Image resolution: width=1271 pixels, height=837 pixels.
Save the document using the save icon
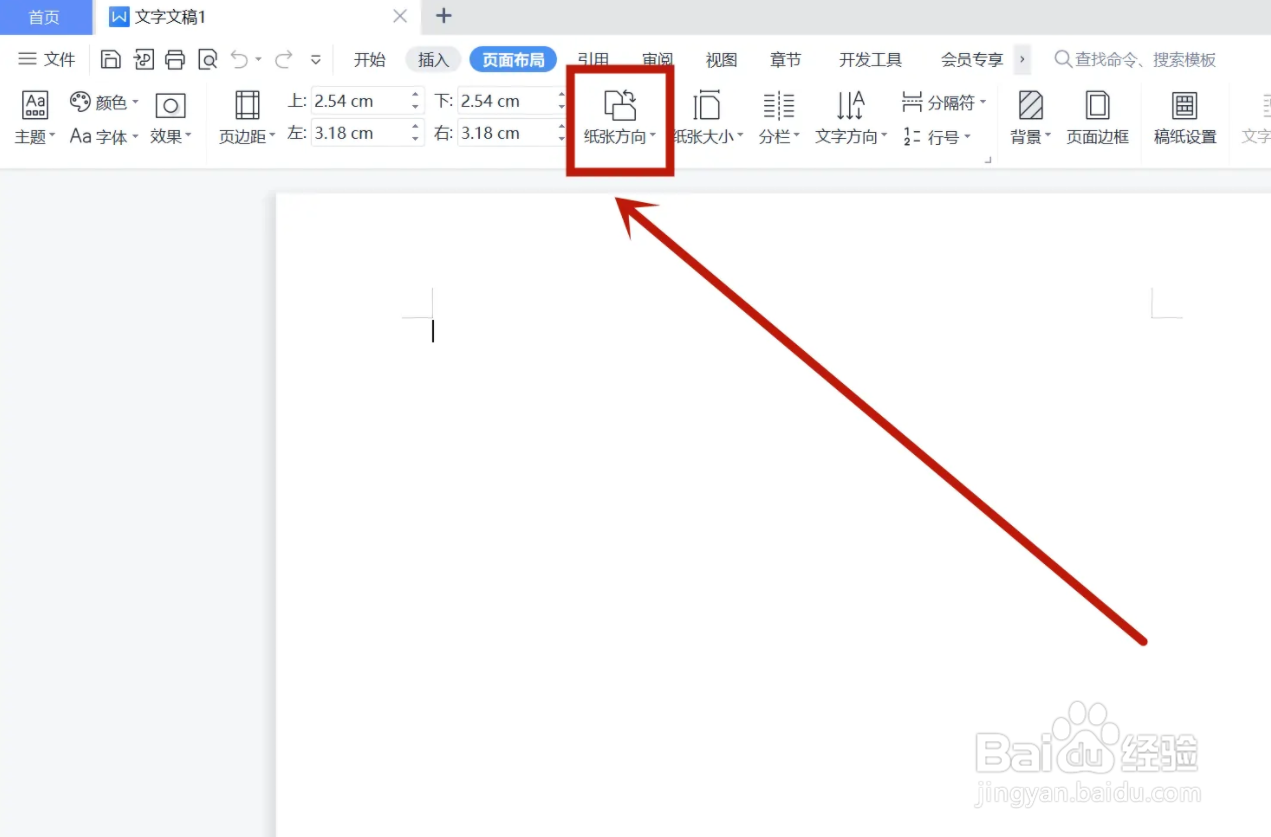[110, 60]
